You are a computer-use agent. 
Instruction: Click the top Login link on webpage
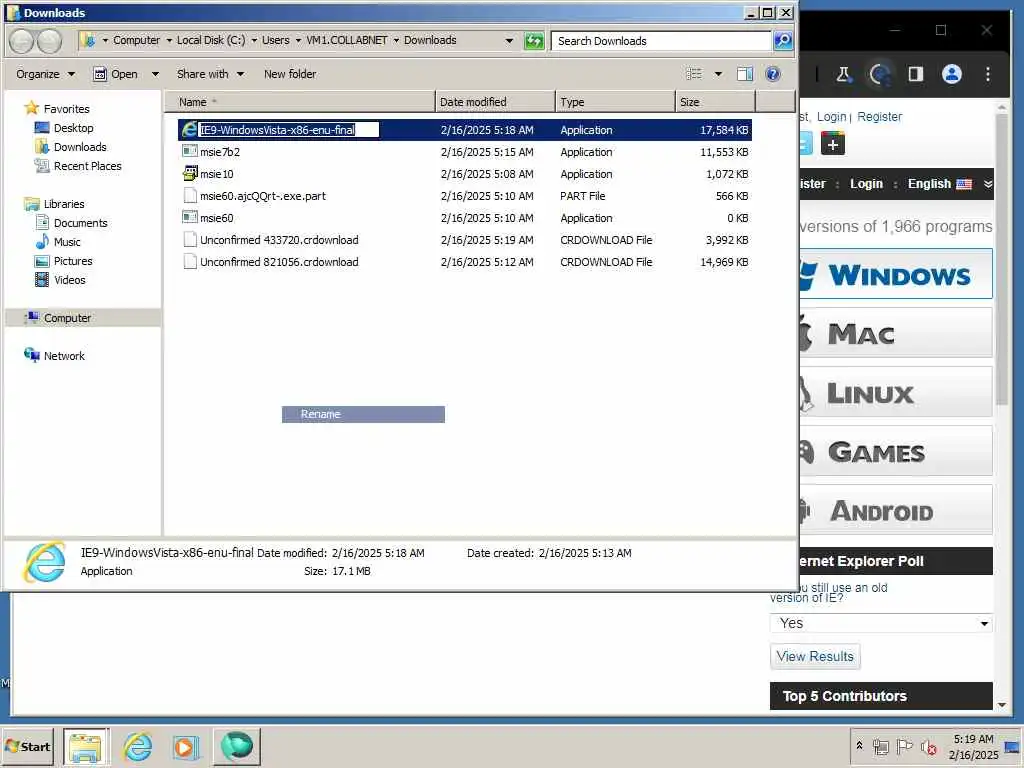click(x=831, y=116)
